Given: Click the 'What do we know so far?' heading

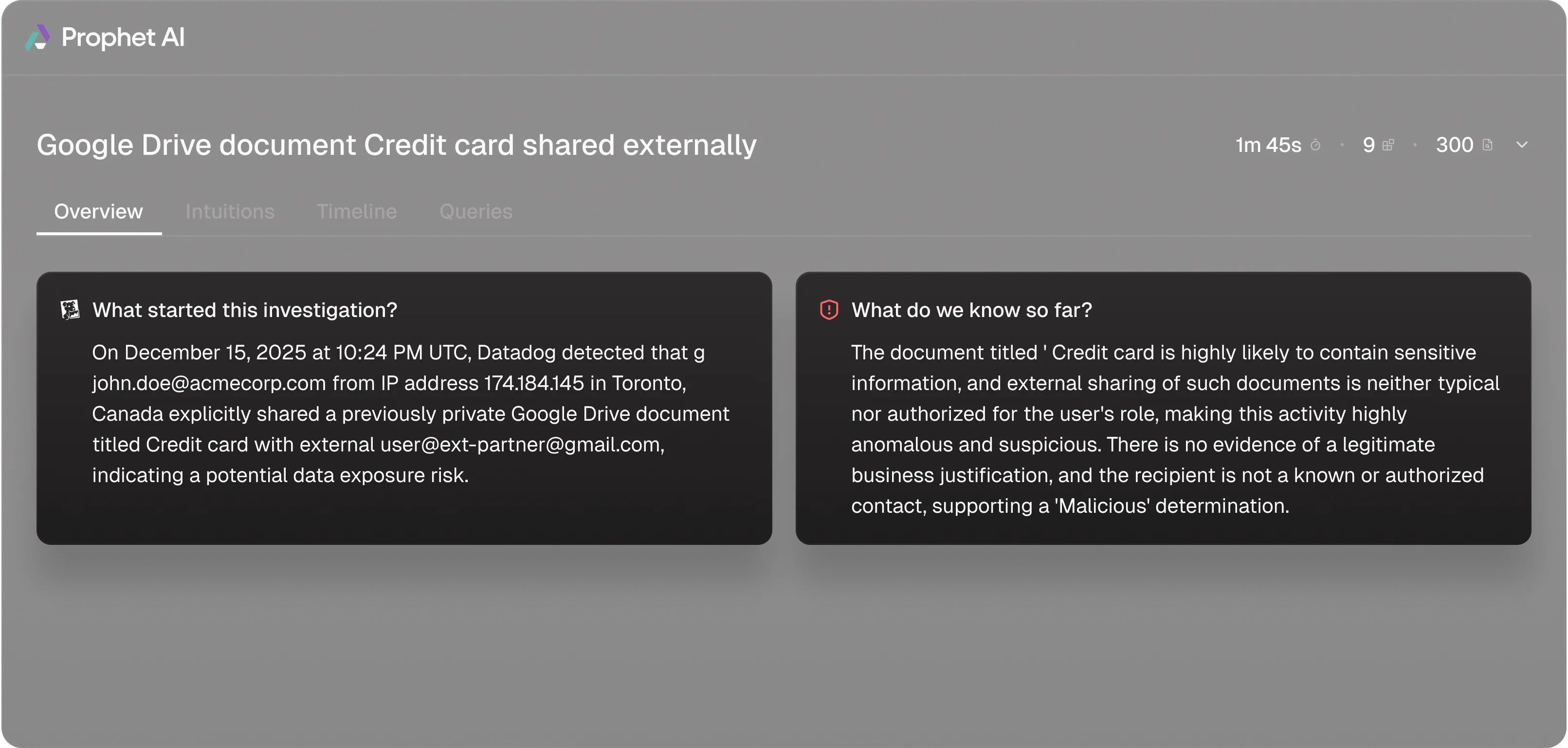Looking at the screenshot, I should pyautogui.click(x=971, y=310).
